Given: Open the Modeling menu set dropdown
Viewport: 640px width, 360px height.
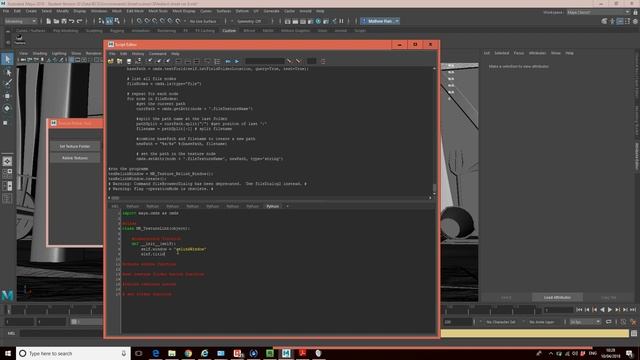Looking at the screenshot, I should [20, 21].
